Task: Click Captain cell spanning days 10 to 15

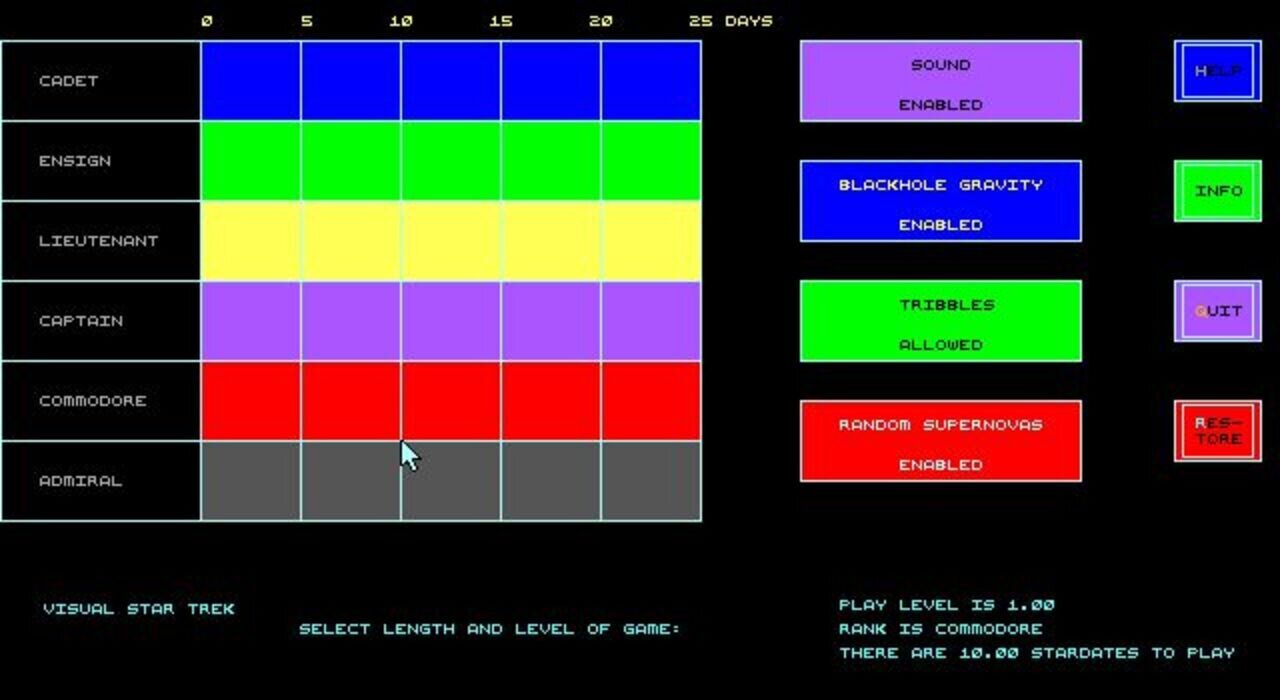Action: pos(451,321)
